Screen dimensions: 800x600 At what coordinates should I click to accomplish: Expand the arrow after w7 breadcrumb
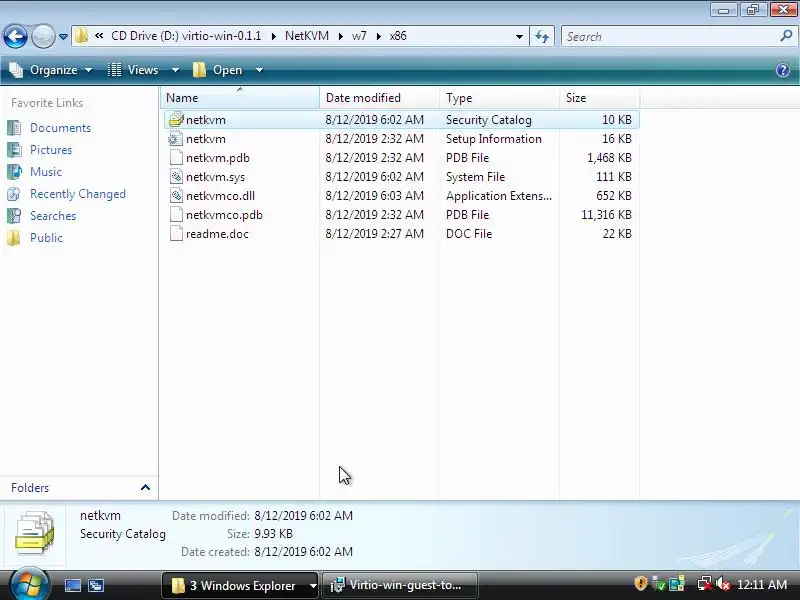(x=379, y=37)
